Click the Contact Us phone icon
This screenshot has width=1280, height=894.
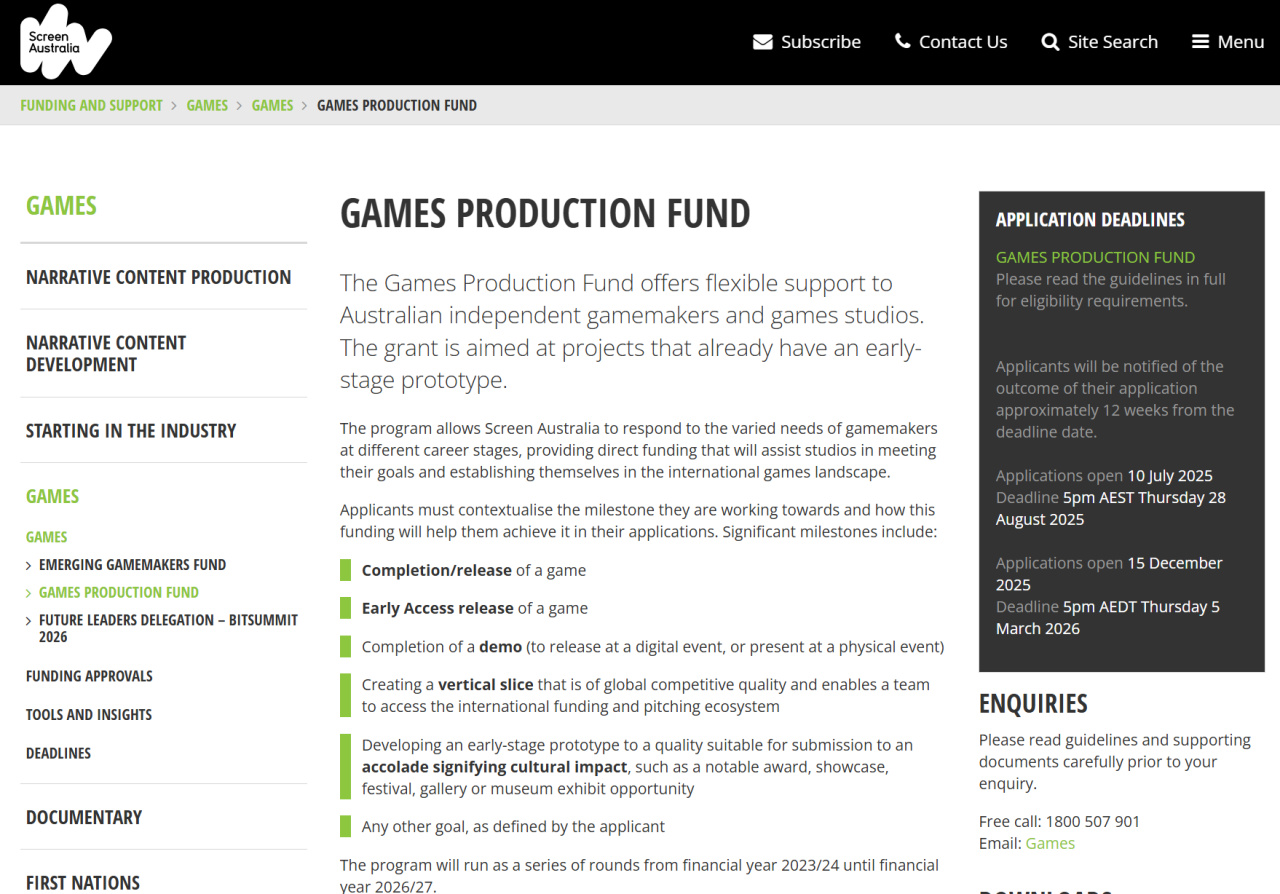pos(903,41)
